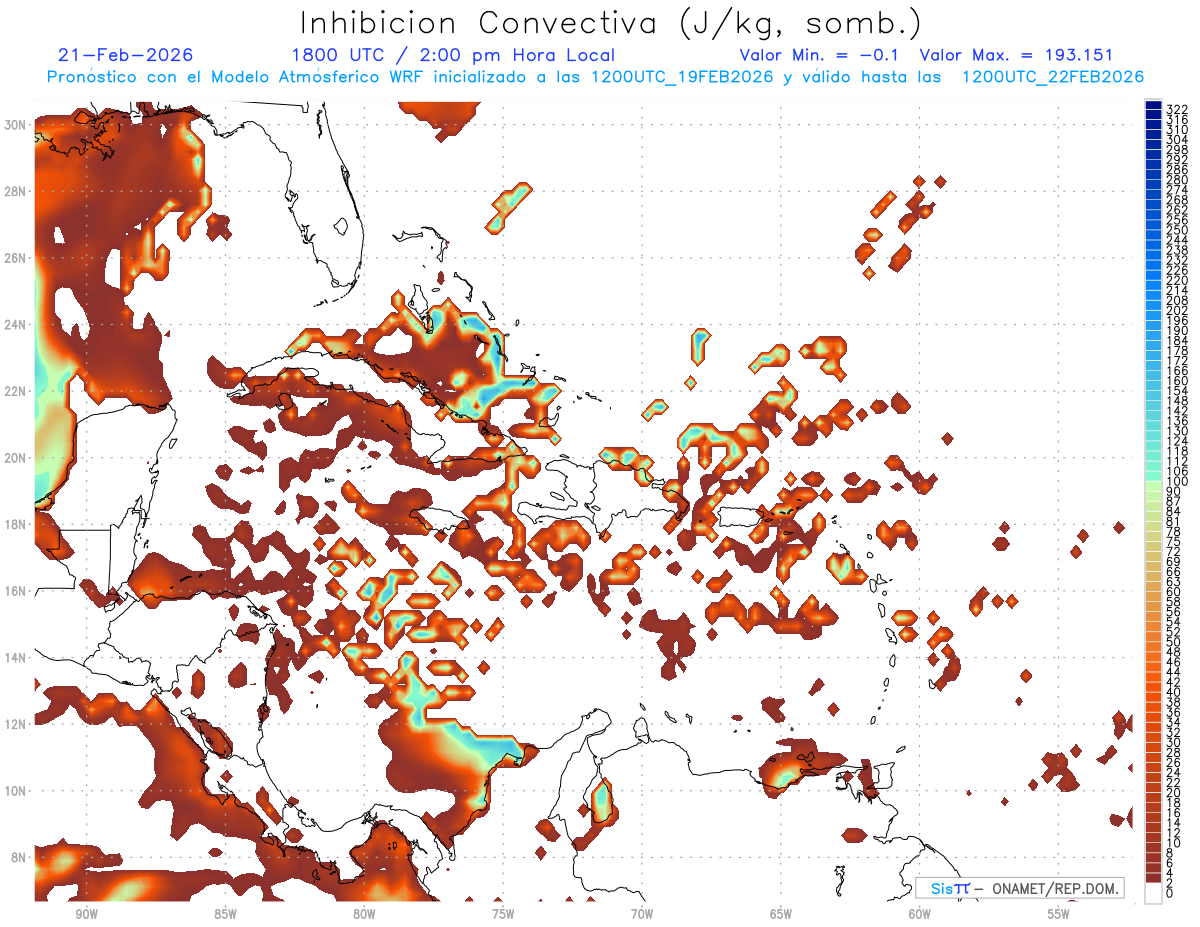Click the '65W' longitude label
The height and width of the screenshot is (927, 1200).
pyautogui.click(x=781, y=914)
